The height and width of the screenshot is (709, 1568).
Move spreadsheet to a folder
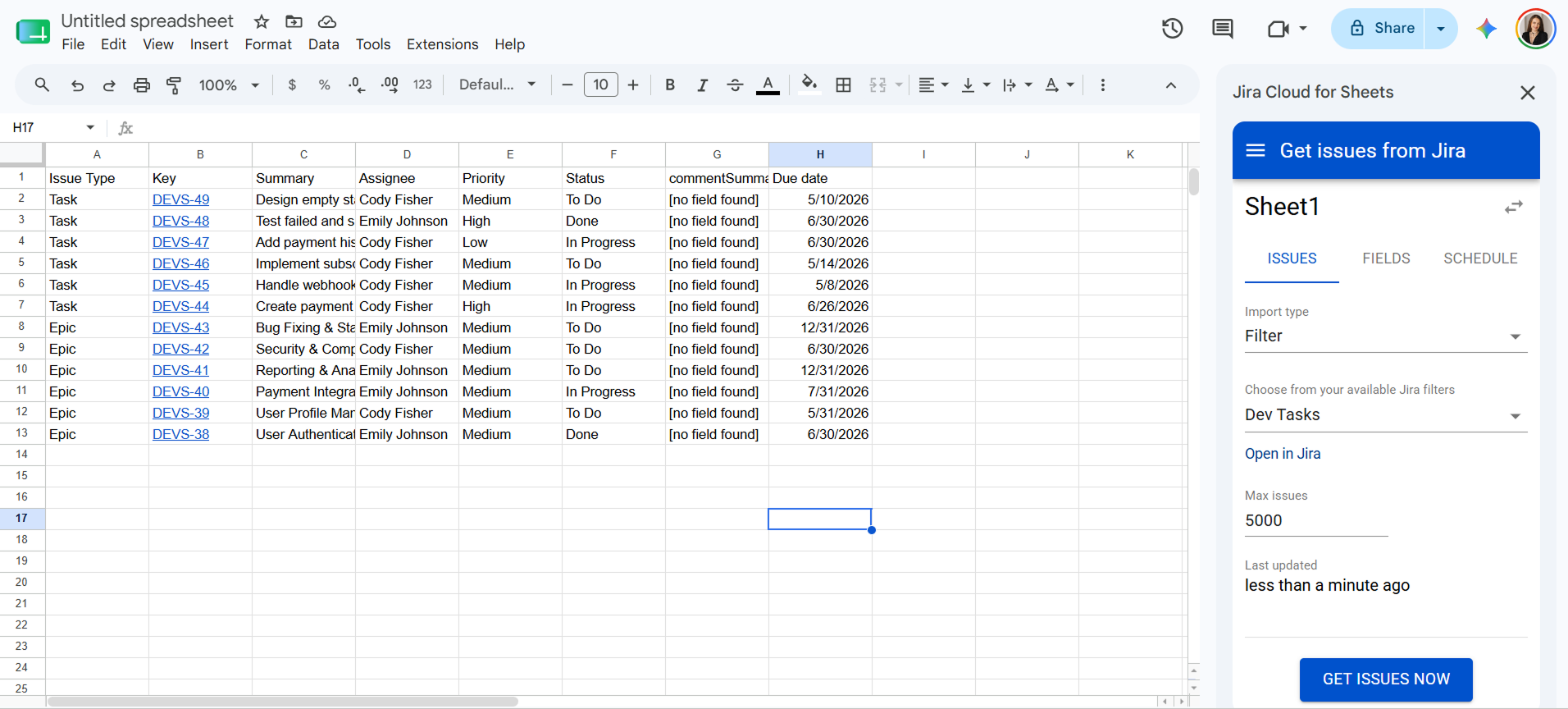[294, 21]
